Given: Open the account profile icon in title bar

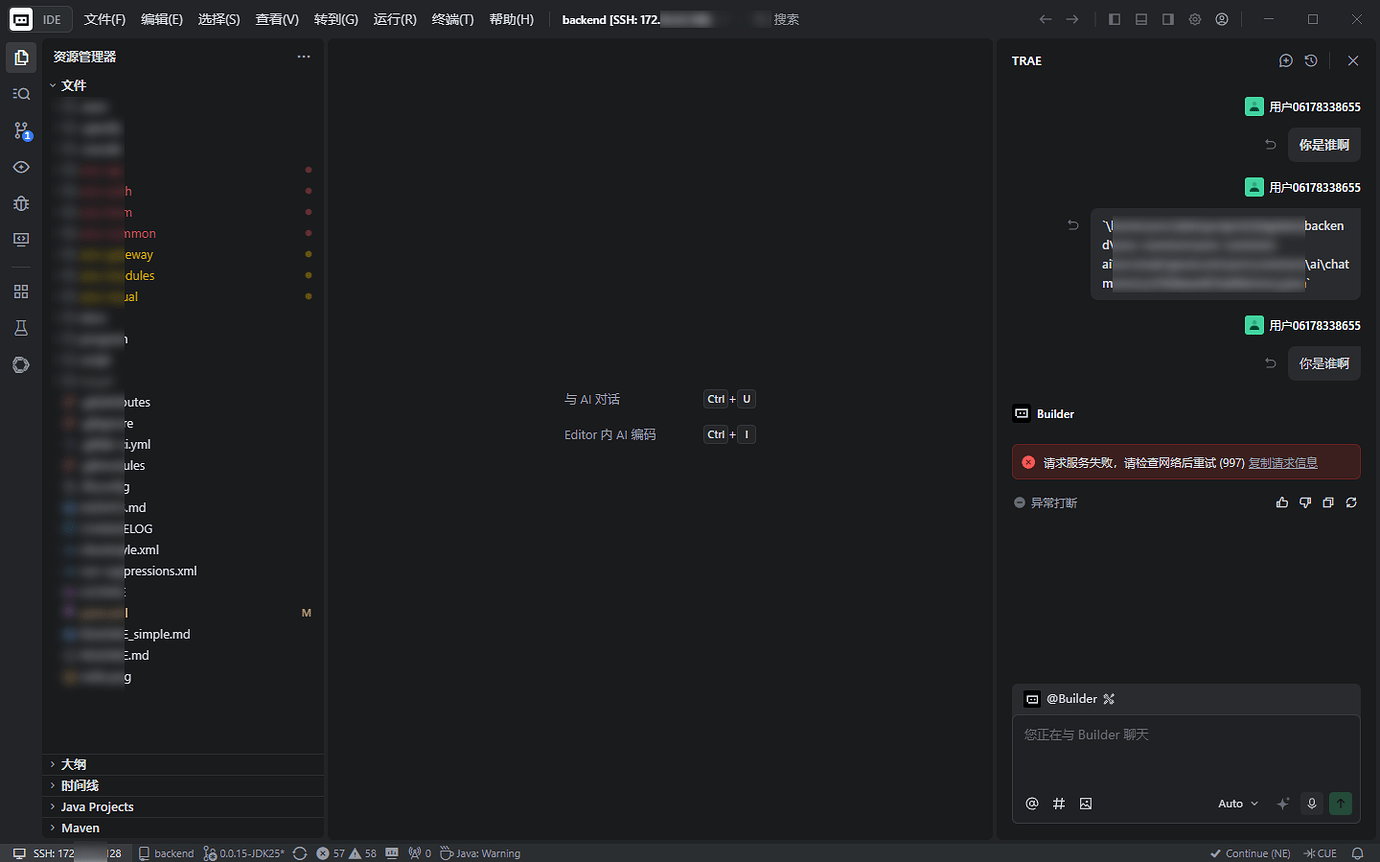Looking at the screenshot, I should [x=1222, y=19].
